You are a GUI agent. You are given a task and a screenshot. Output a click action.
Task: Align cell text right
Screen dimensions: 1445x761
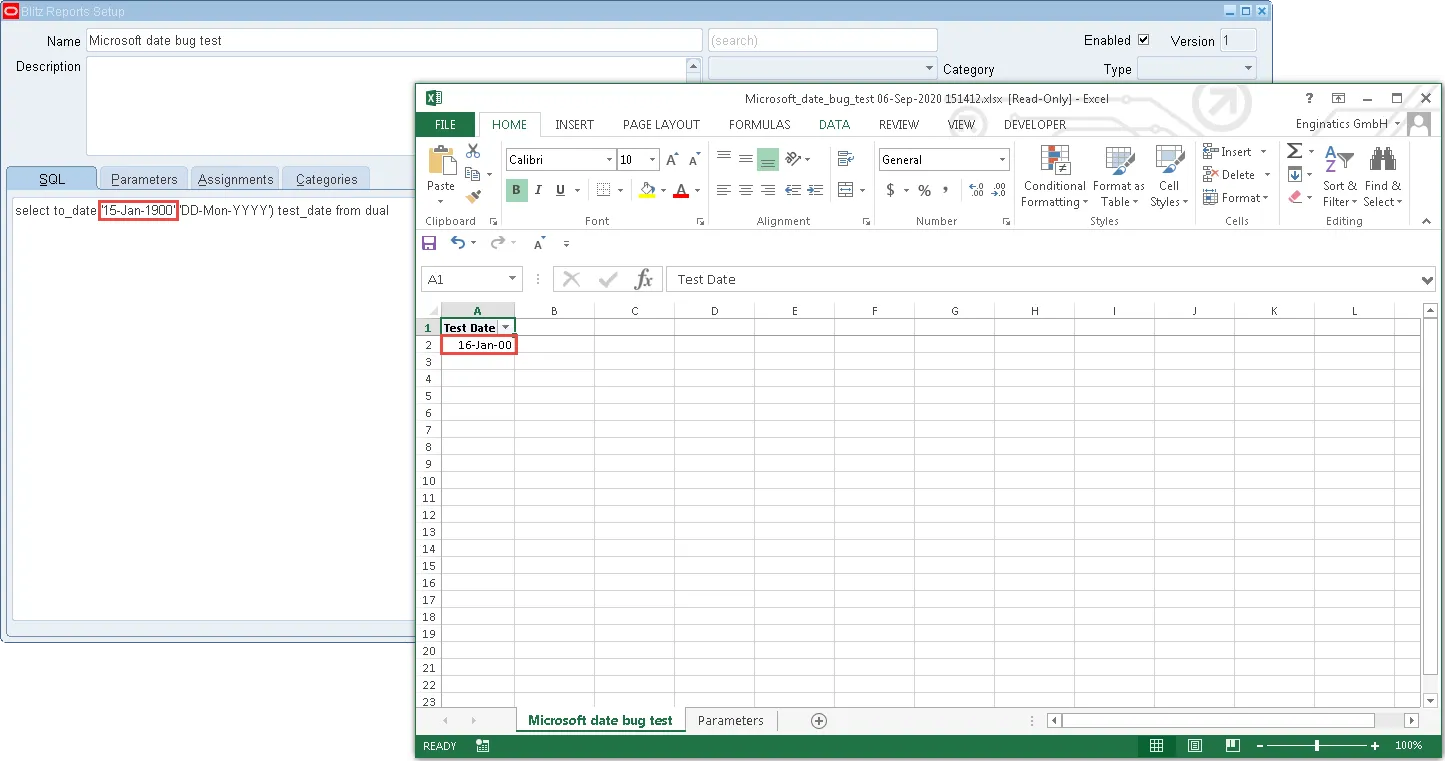(x=767, y=190)
